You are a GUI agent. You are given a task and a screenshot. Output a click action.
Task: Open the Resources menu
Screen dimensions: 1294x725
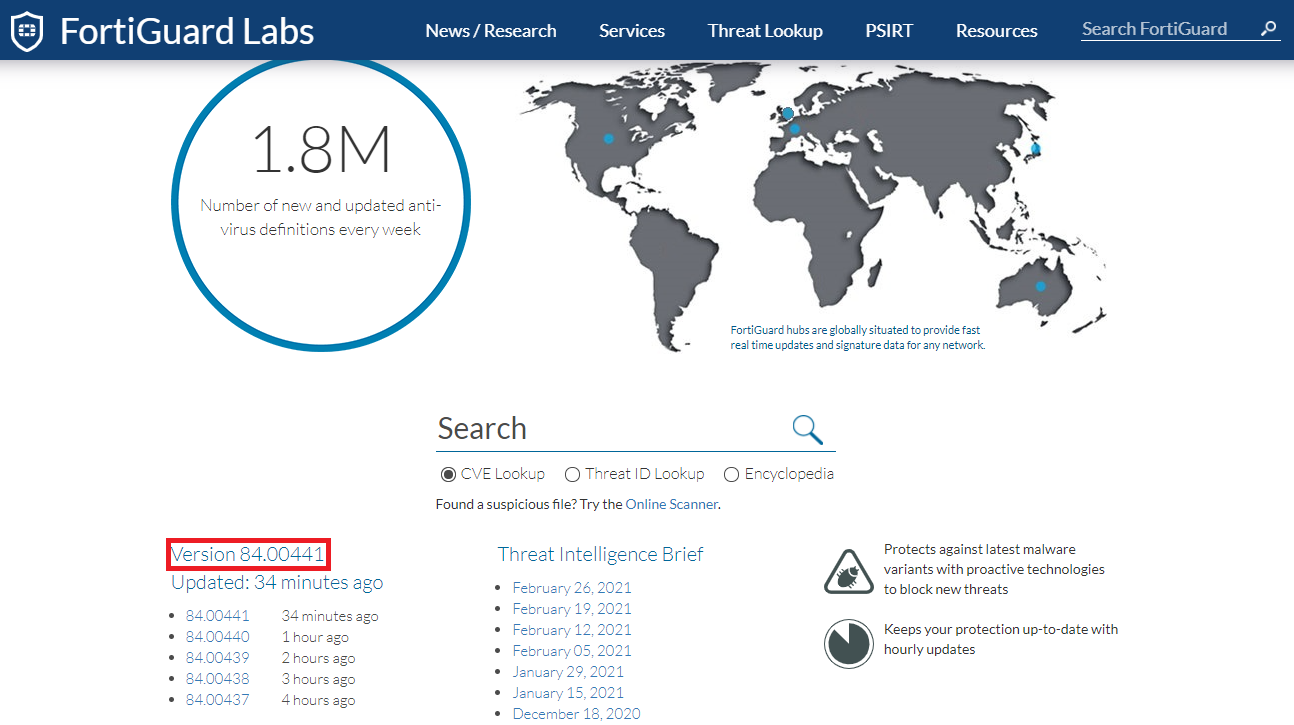(x=997, y=31)
